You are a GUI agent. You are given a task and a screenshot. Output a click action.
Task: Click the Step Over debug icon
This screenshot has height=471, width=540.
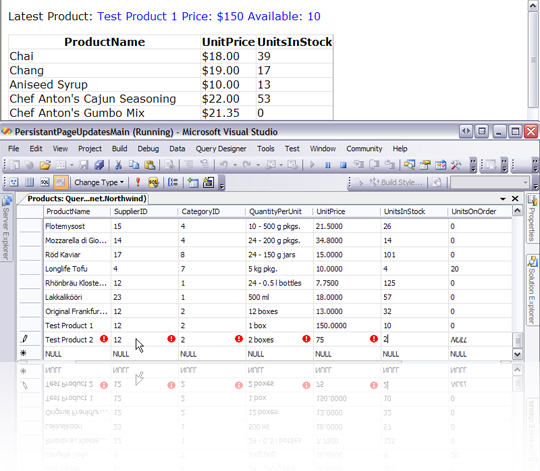(x=374, y=165)
